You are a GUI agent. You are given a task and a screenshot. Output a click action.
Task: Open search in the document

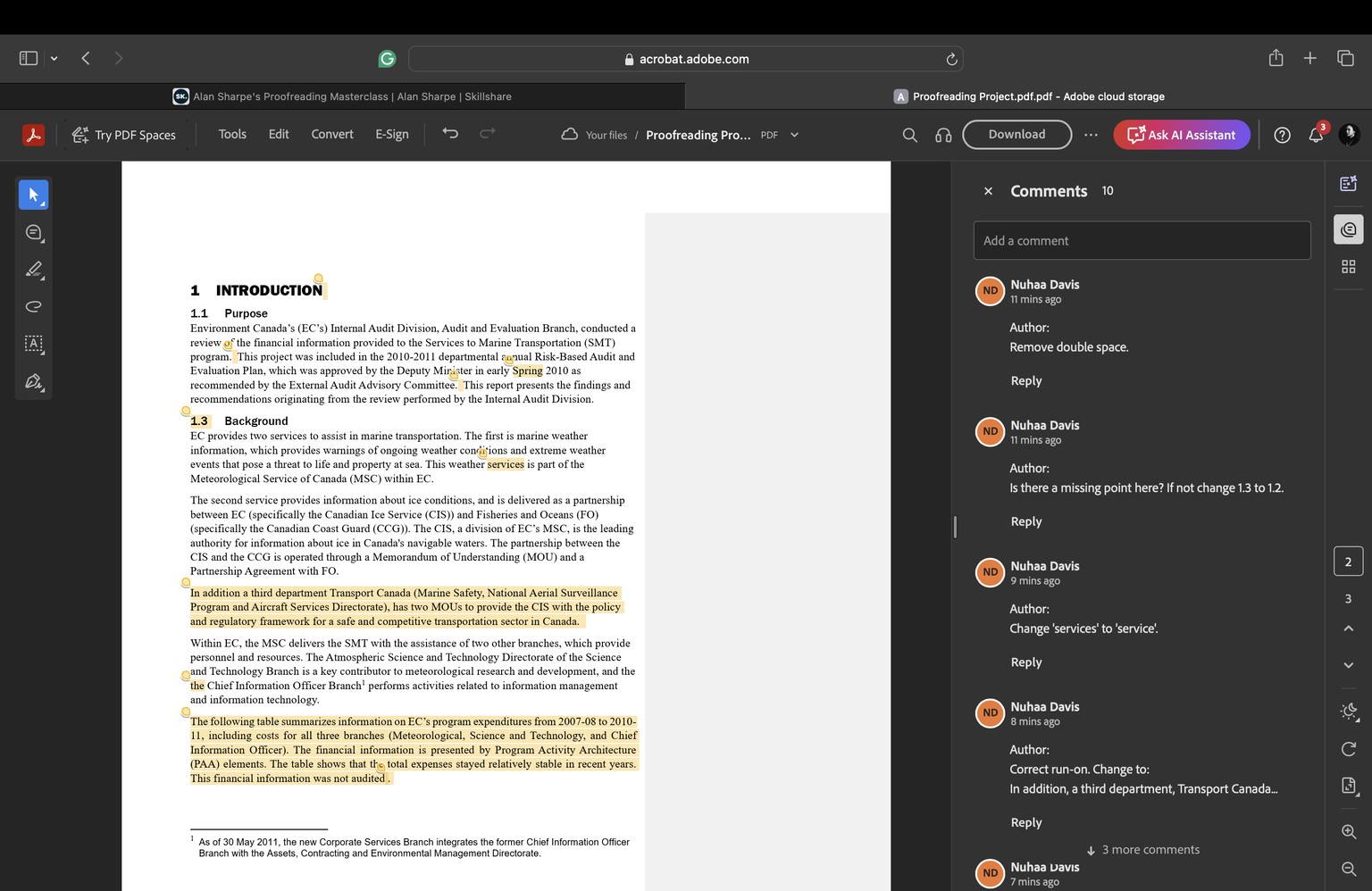pyautogui.click(x=909, y=135)
